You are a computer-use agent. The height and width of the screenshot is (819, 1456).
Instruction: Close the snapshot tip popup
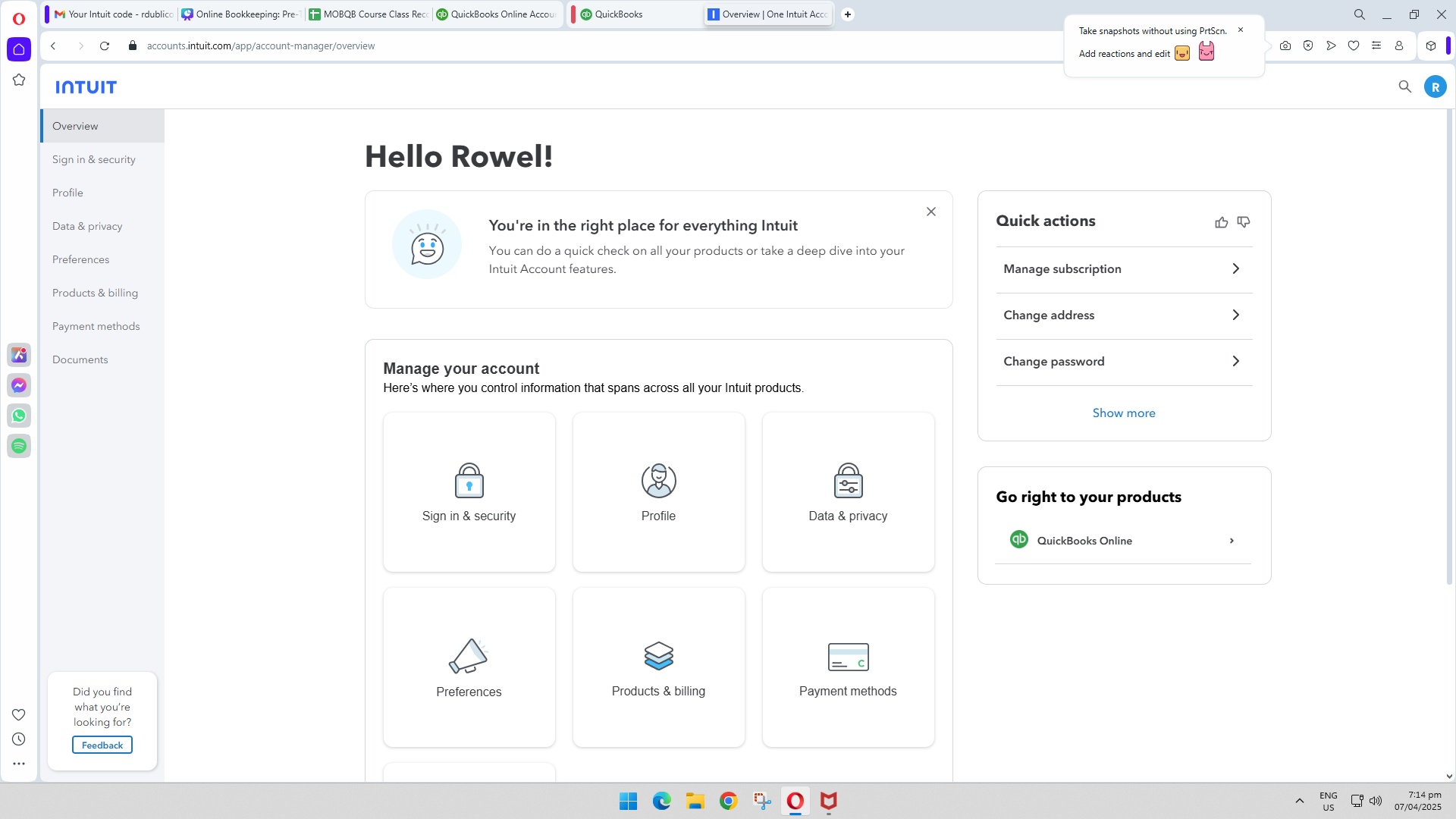1241,30
